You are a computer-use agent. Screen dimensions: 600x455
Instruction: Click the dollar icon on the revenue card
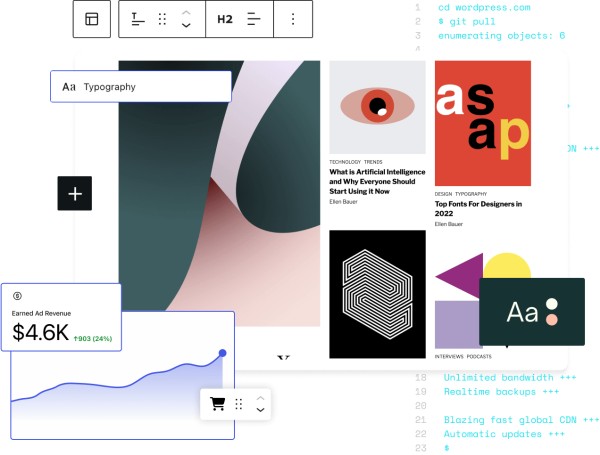[x=17, y=296]
